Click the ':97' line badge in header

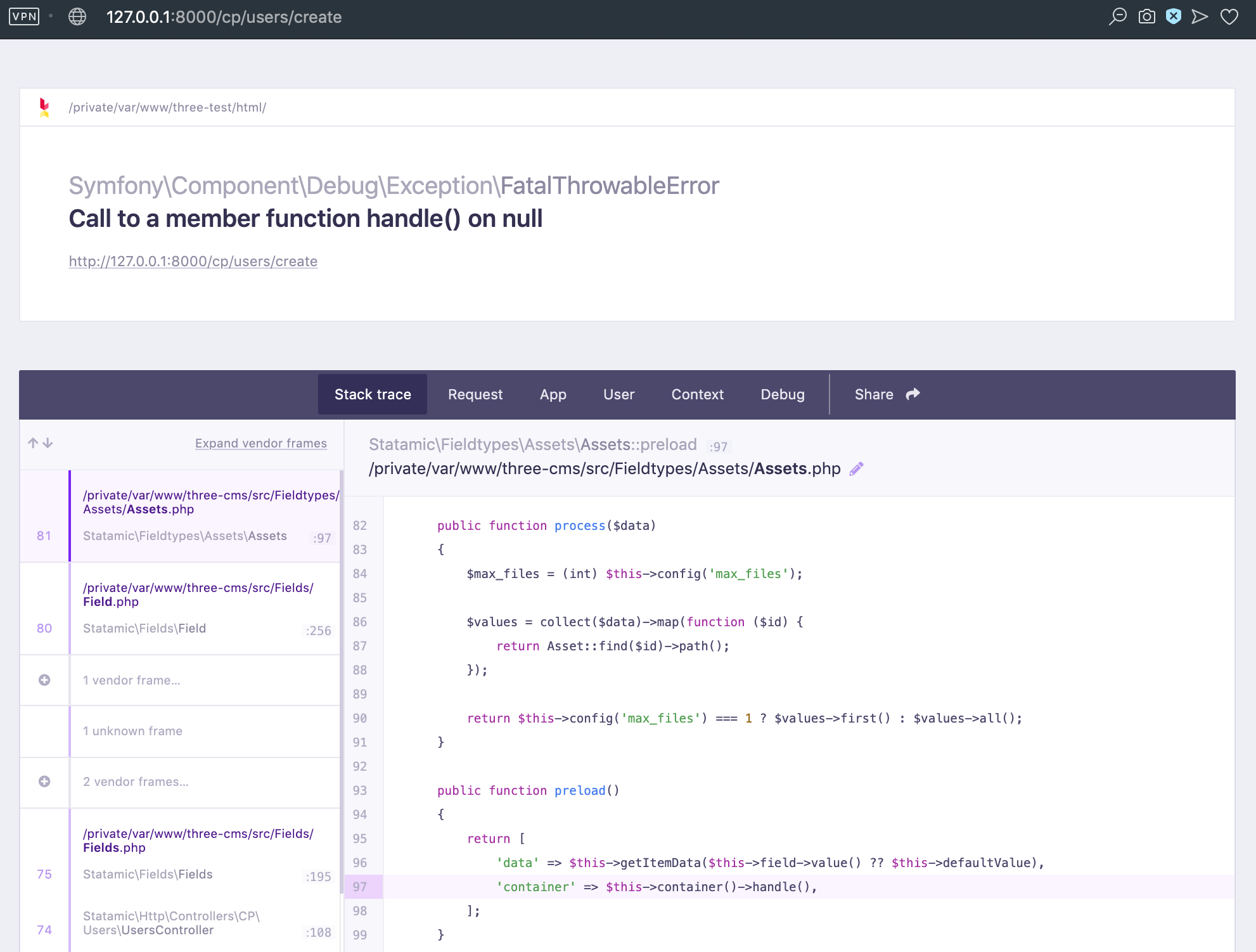[719, 446]
